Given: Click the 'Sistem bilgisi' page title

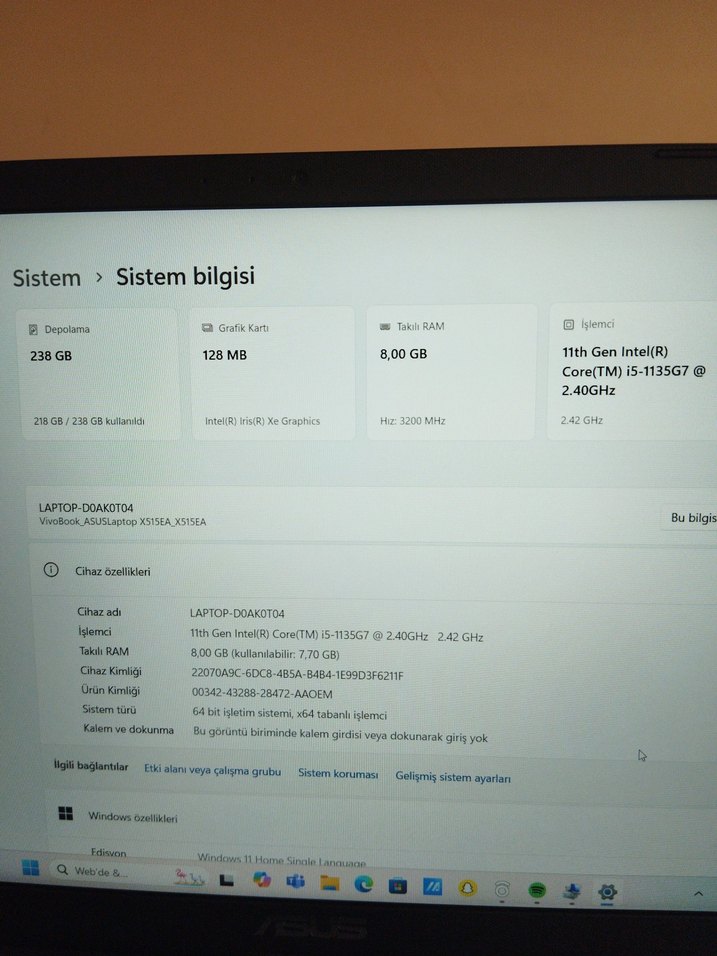Looking at the screenshot, I should pos(185,277).
